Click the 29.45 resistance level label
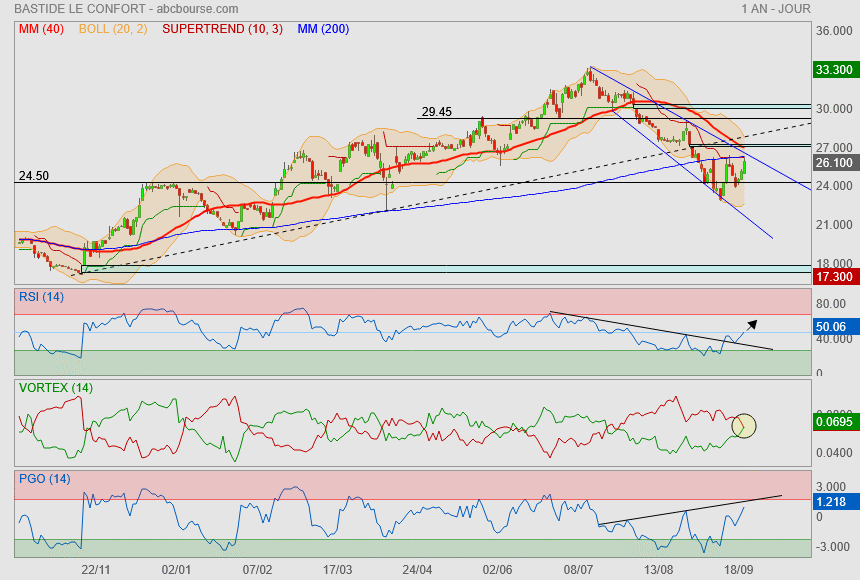860x580 pixels. [437, 112]
